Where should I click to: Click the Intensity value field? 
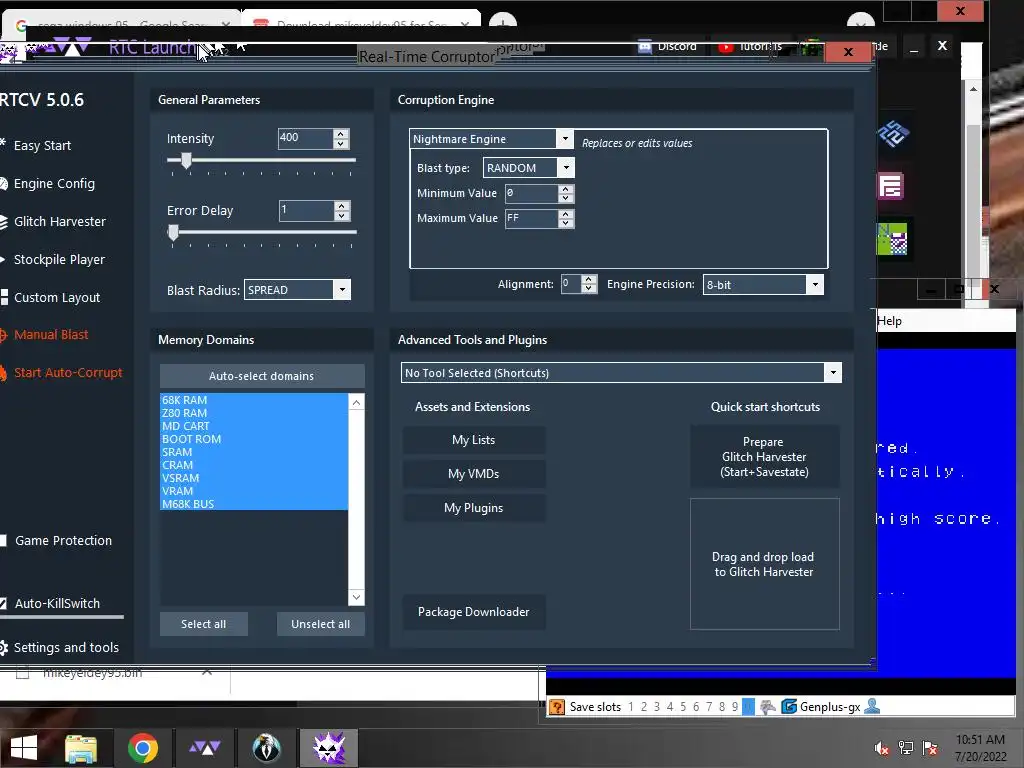[x=305, y=138]
